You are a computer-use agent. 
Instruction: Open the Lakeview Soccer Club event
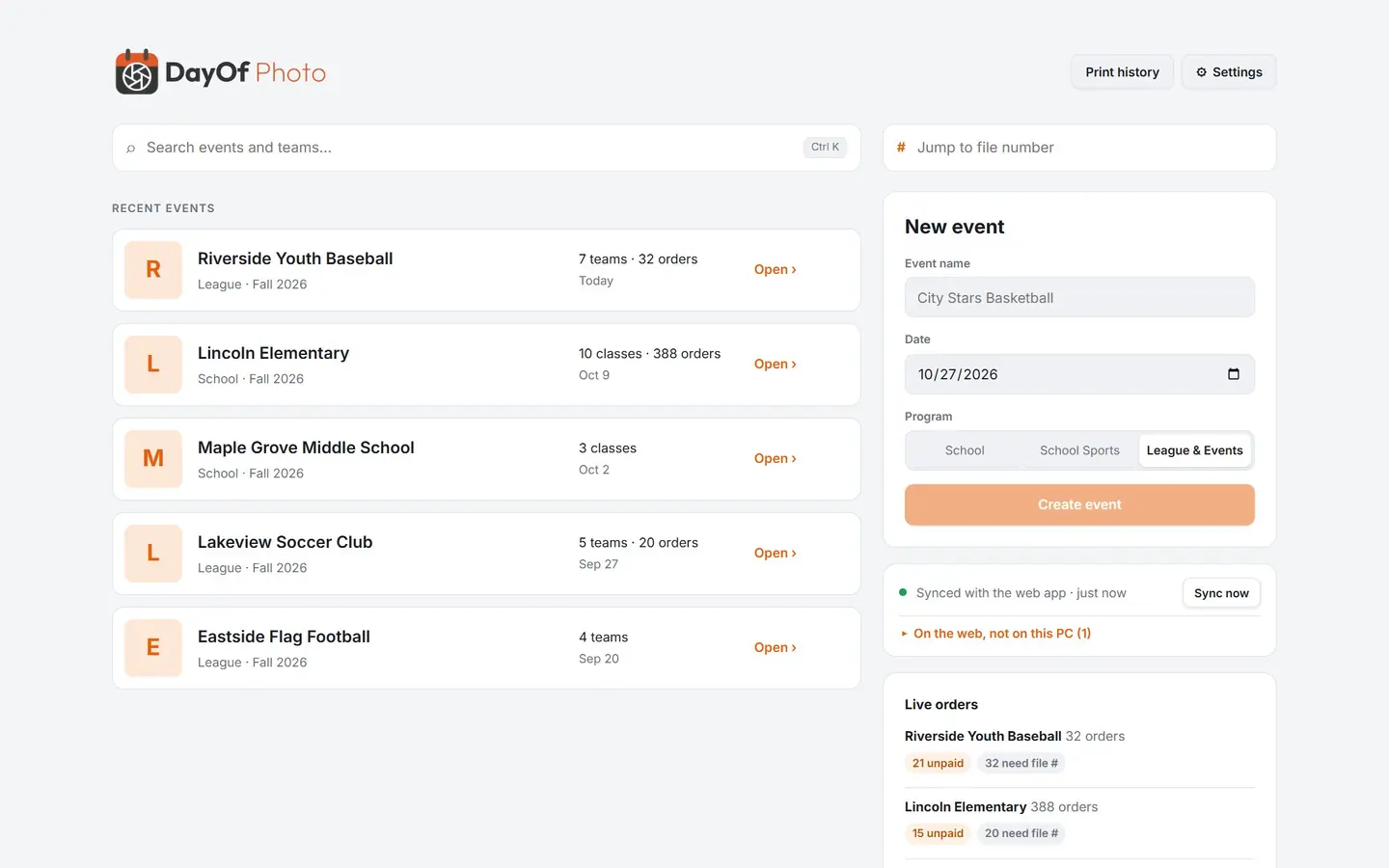[x=775, y=554]
